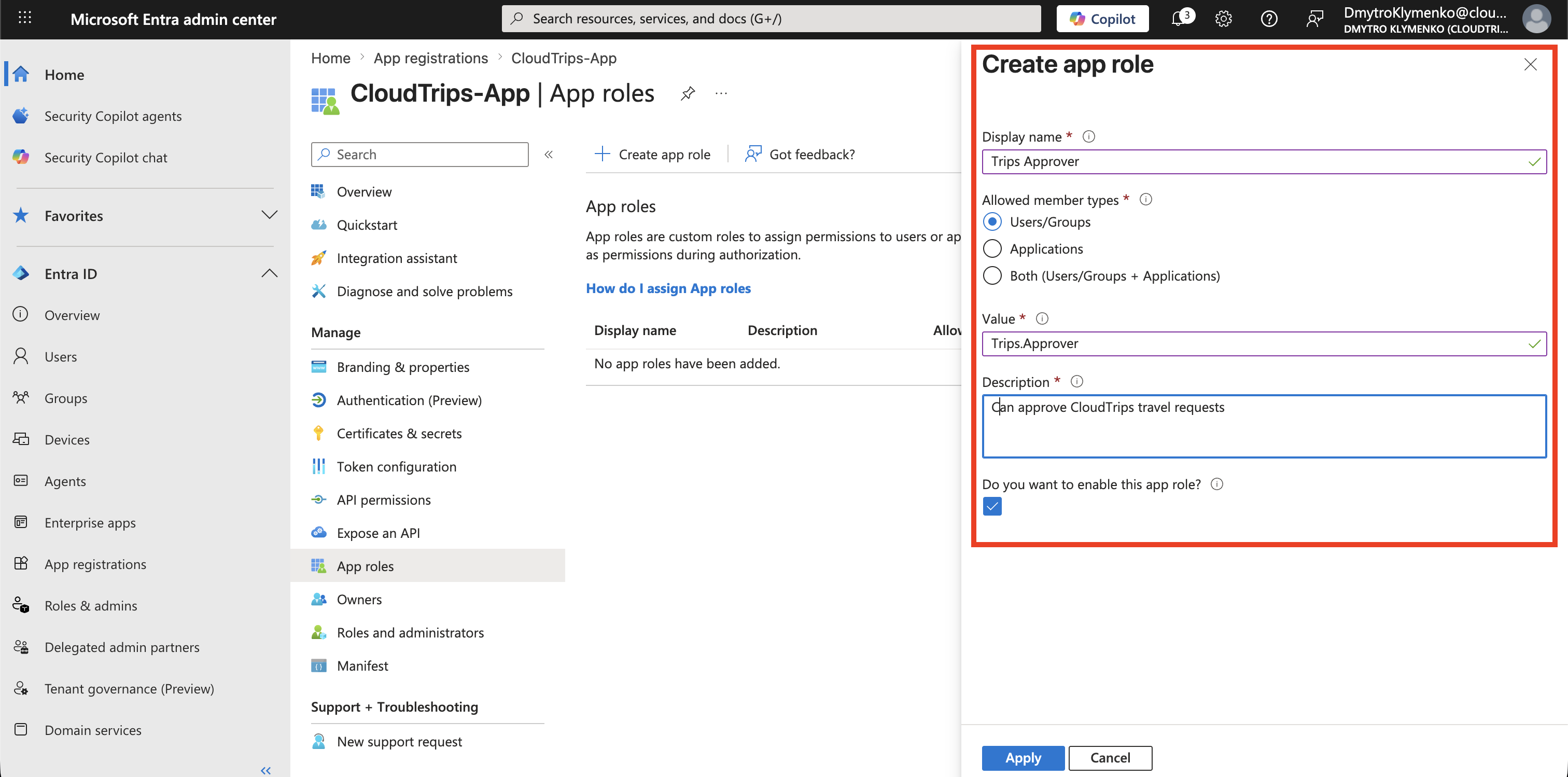
Task: Click the feedback icon in top bar
Action: [1314, 19]
